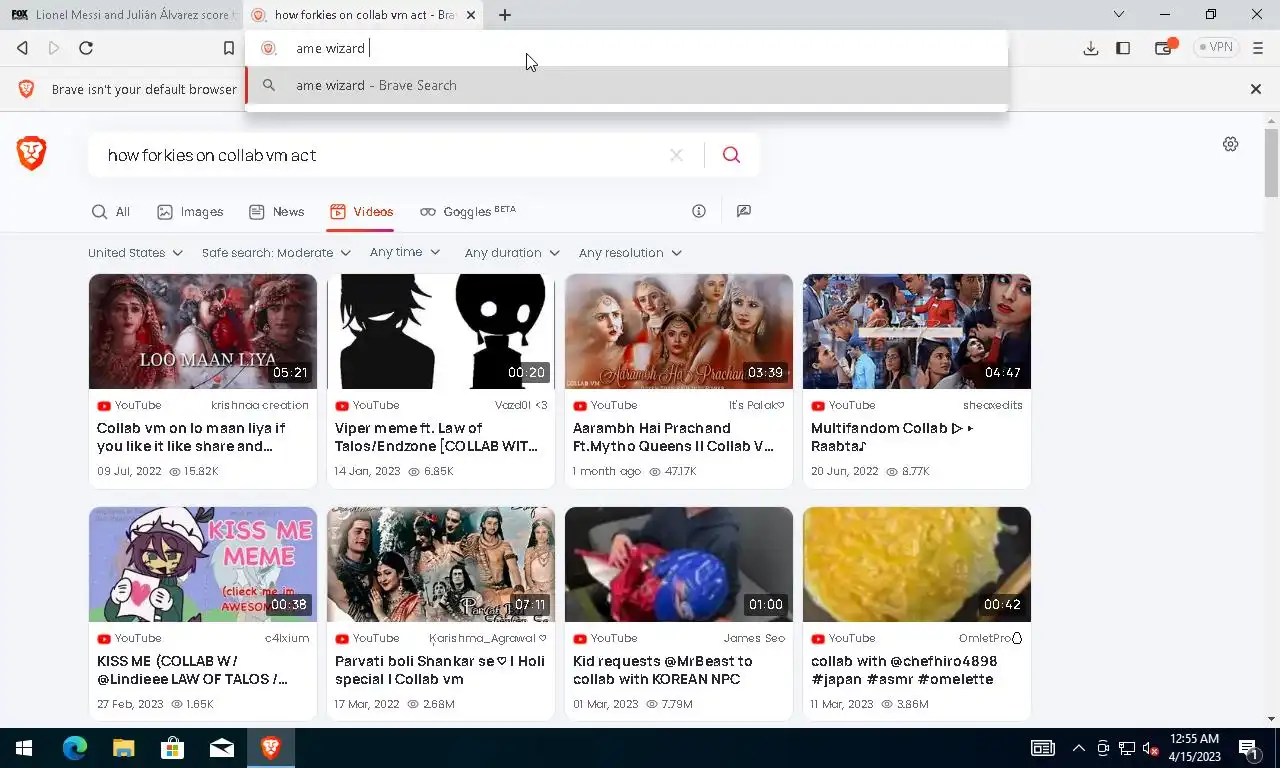Expand Any time filter dropdown
Image resolution: width=1280 pixels, height=768 pixels.
click(x=405, y=252)
